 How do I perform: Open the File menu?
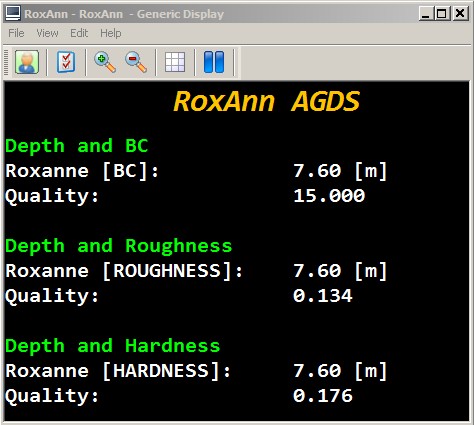(x=16, y=33)
